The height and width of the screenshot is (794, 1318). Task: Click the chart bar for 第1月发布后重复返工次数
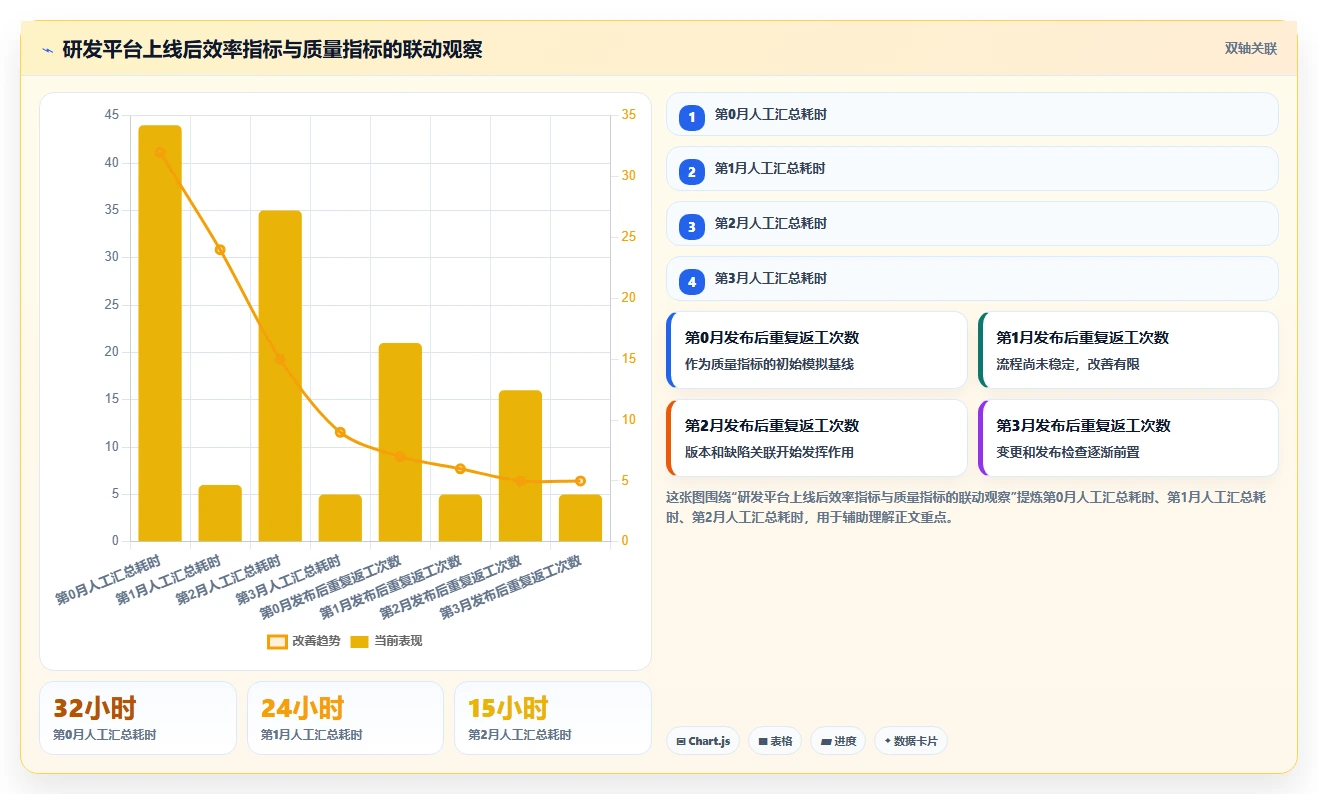(460, 518)
